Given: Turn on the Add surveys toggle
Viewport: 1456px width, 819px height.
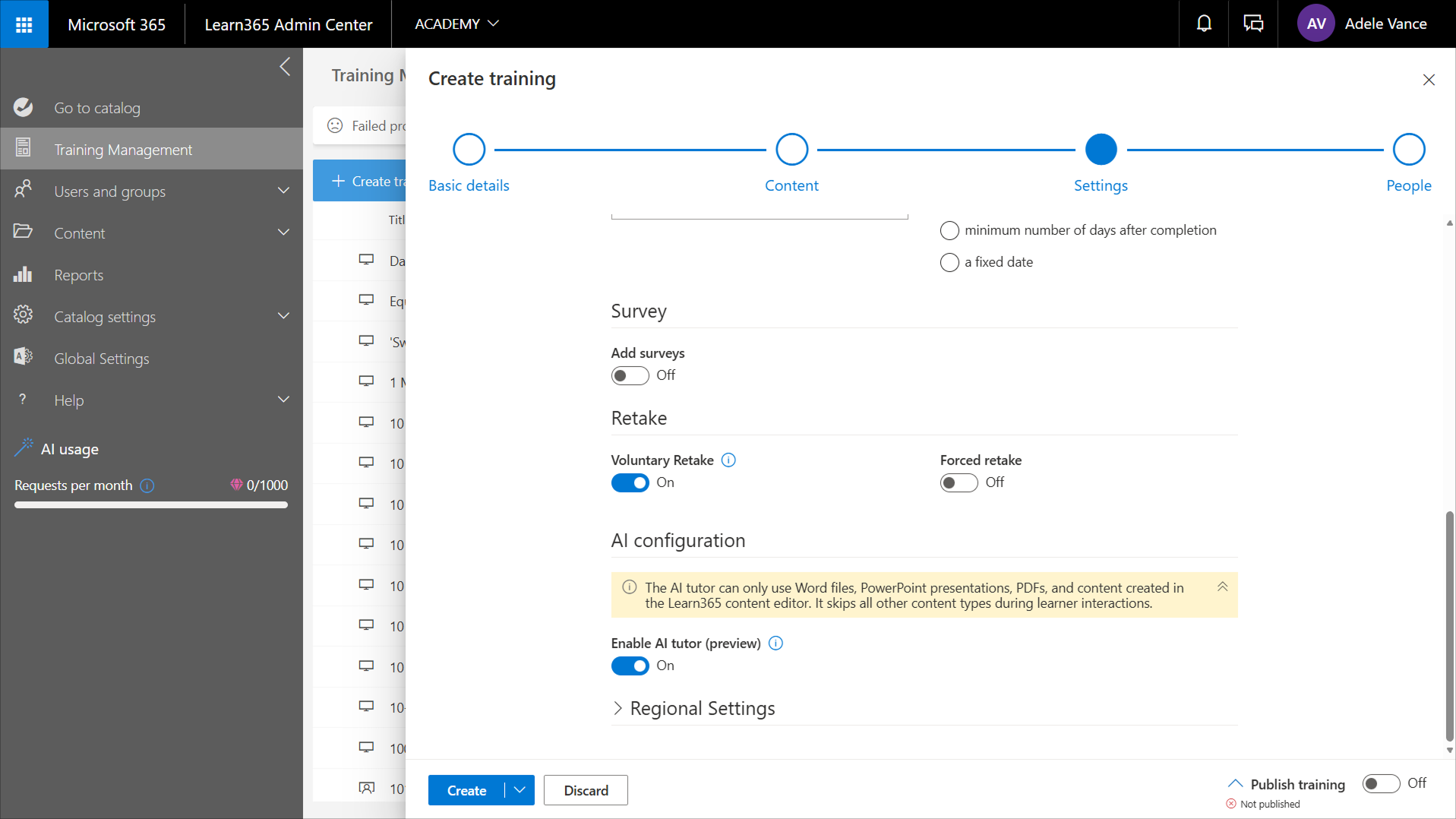Looking at the screenshot, I should coord(630,376).
